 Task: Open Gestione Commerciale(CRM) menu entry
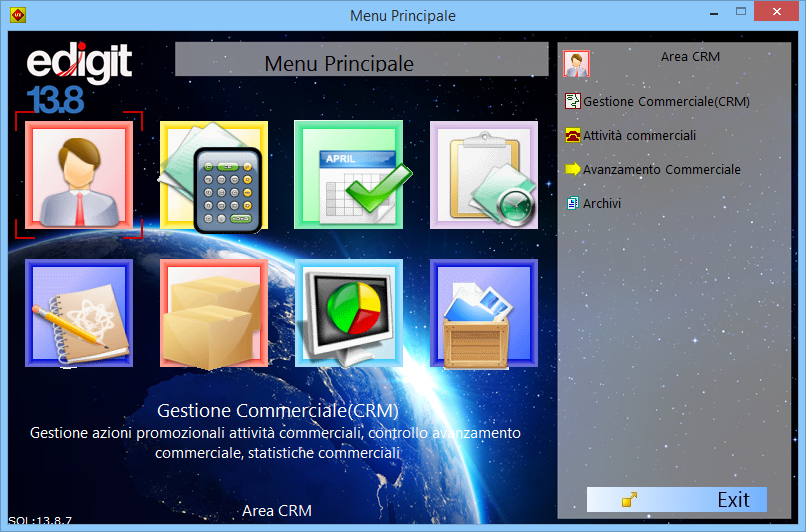point(666,102)
